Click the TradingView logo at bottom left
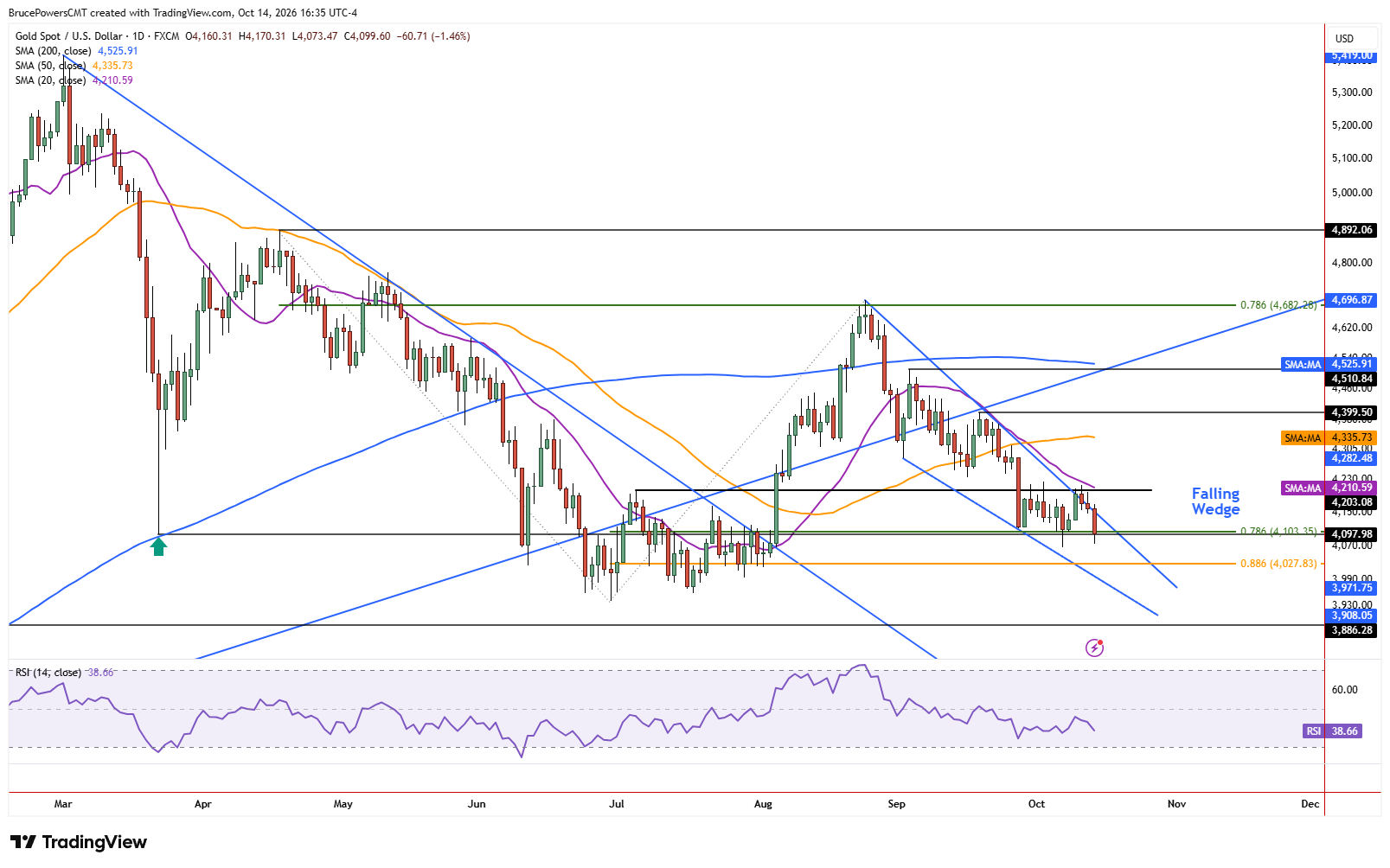 [79, 842]
